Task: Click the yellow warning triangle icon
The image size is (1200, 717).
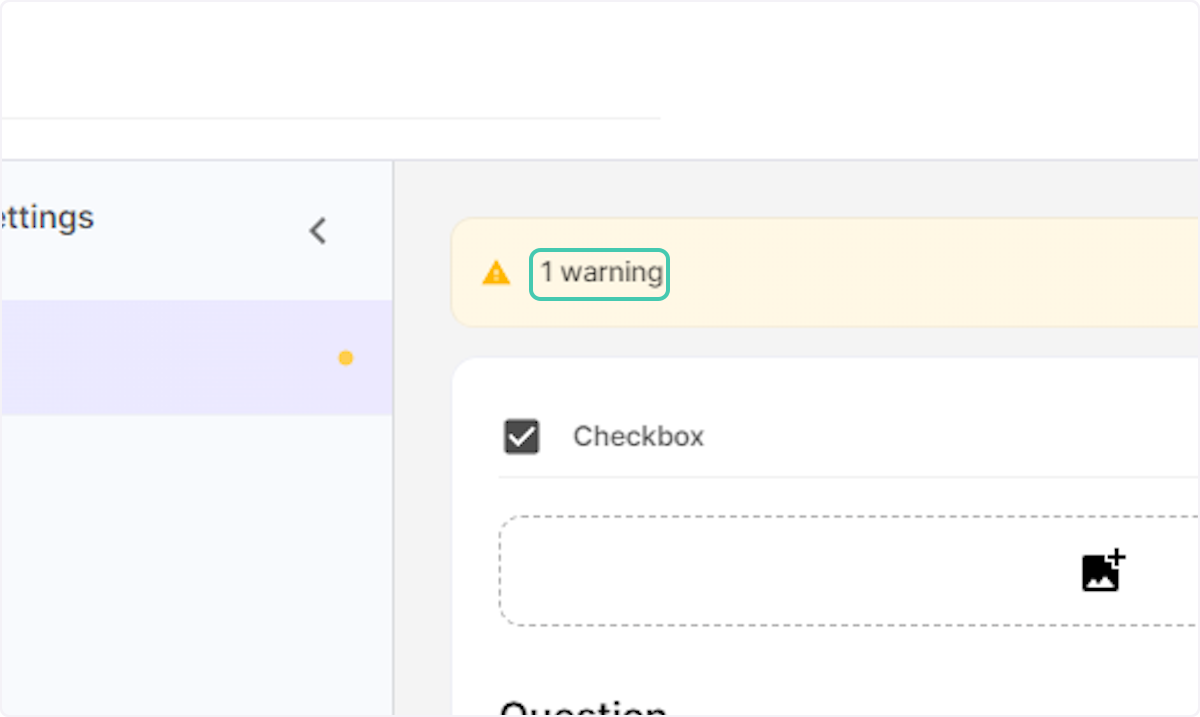Action: point(496,273)
